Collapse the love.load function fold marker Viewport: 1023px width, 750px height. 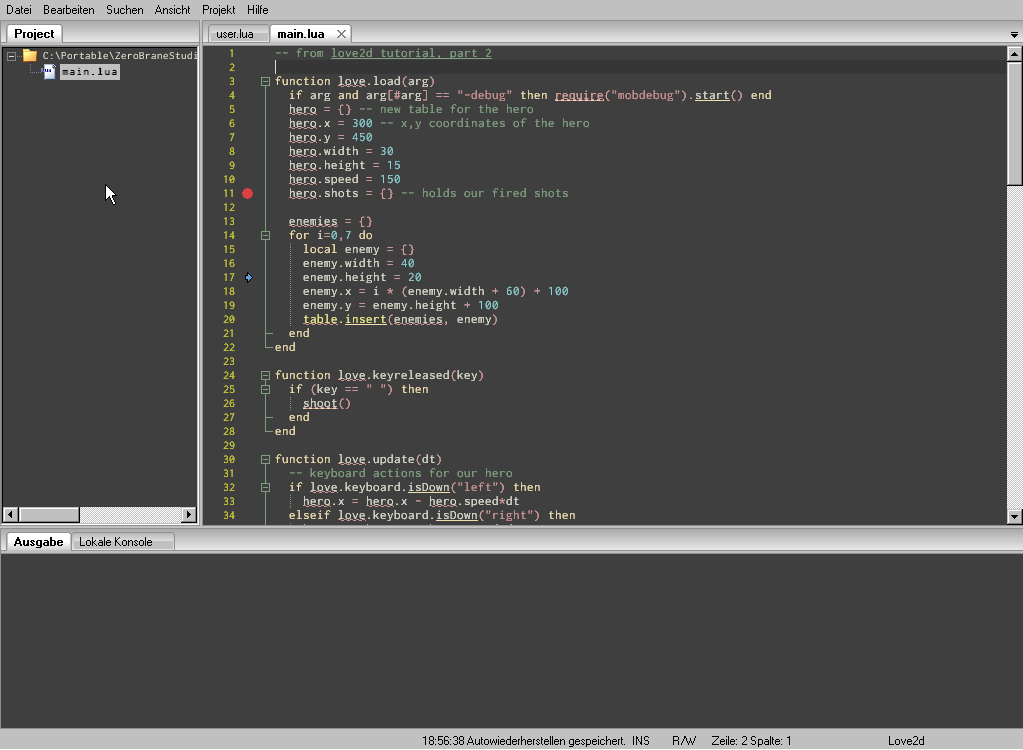[265, 81]
